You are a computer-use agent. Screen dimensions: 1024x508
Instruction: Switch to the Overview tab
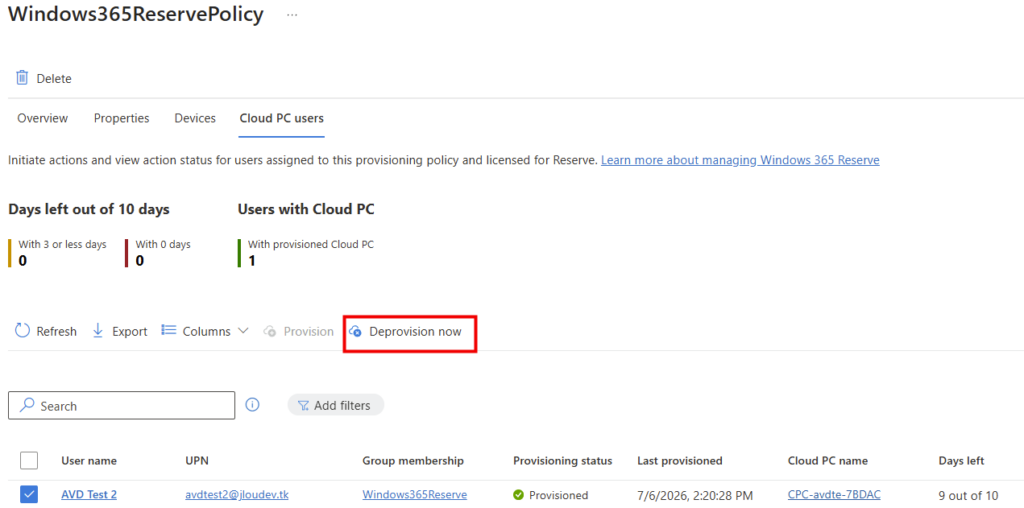point(42,118)
